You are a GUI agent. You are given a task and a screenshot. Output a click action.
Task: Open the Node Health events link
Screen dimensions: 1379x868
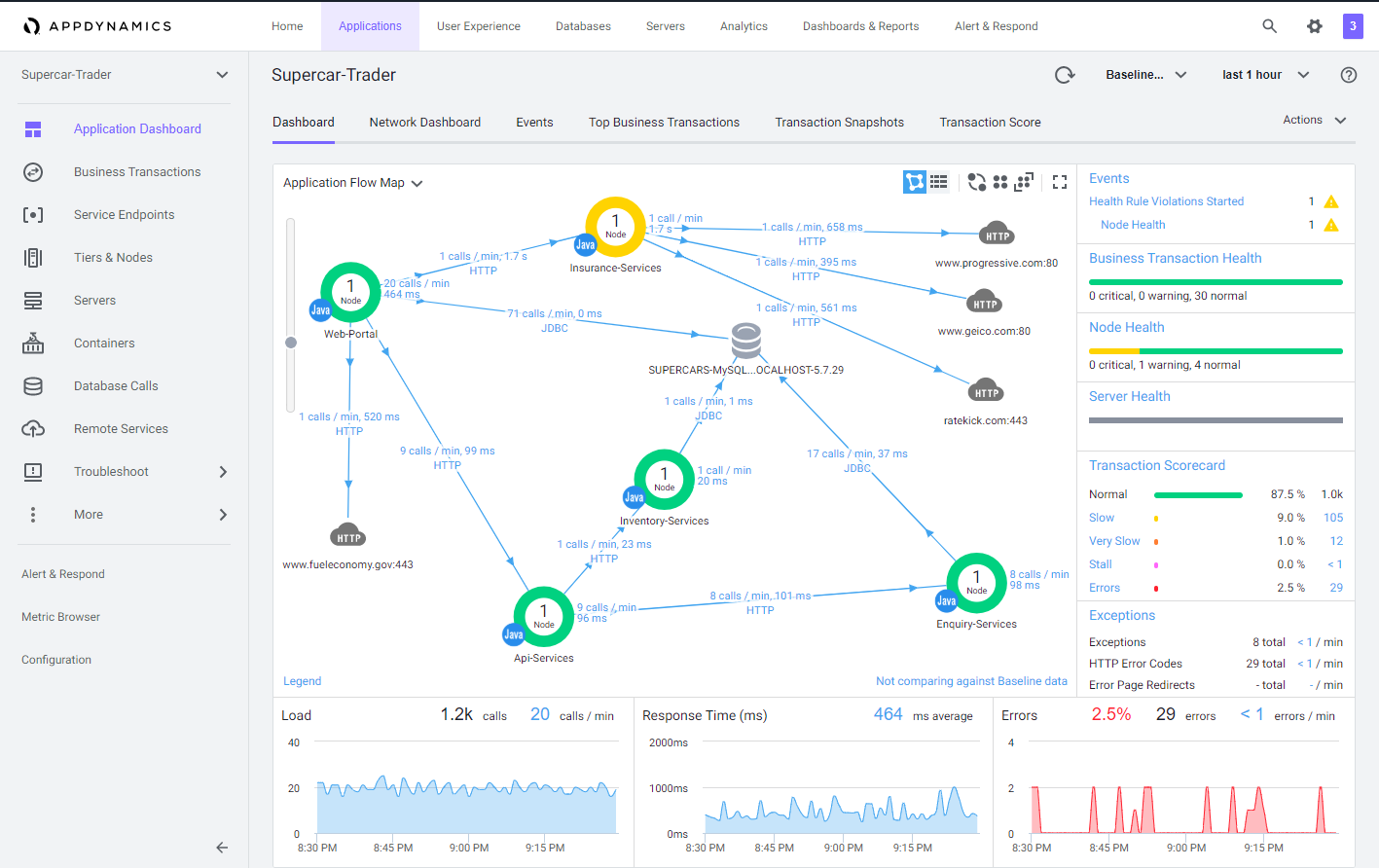[1133, 225]
